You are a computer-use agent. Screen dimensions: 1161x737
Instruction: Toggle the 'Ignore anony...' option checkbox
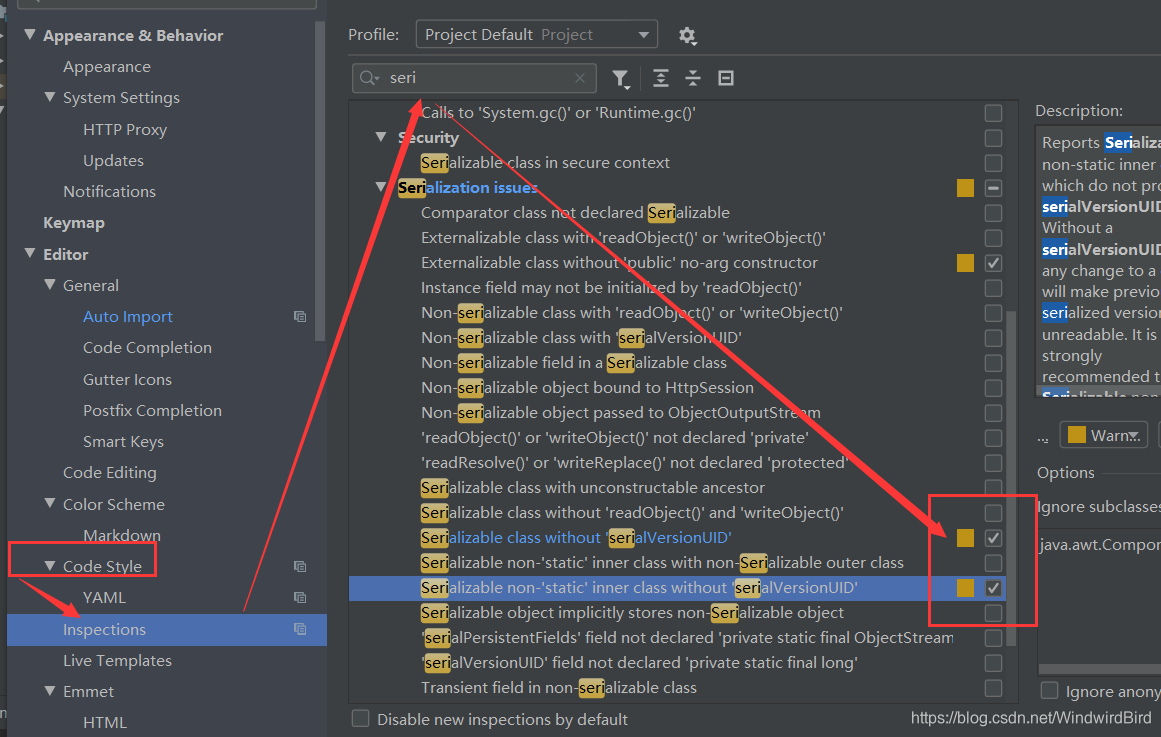click(x=1049, y=690)
